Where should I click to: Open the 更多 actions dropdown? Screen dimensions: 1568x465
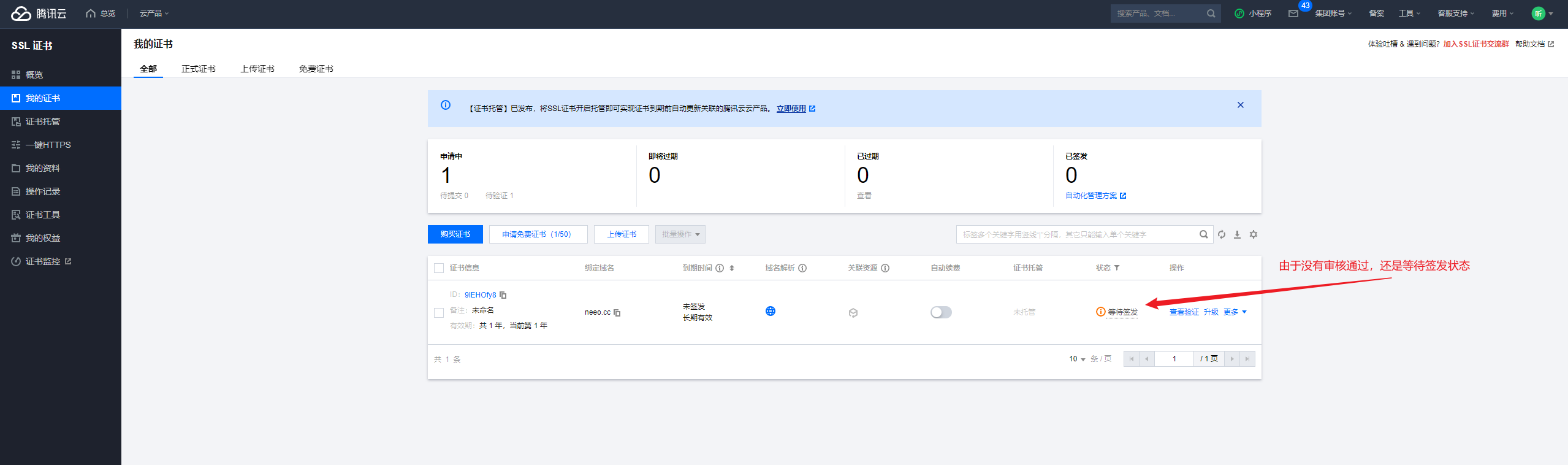click(1235, 312)
